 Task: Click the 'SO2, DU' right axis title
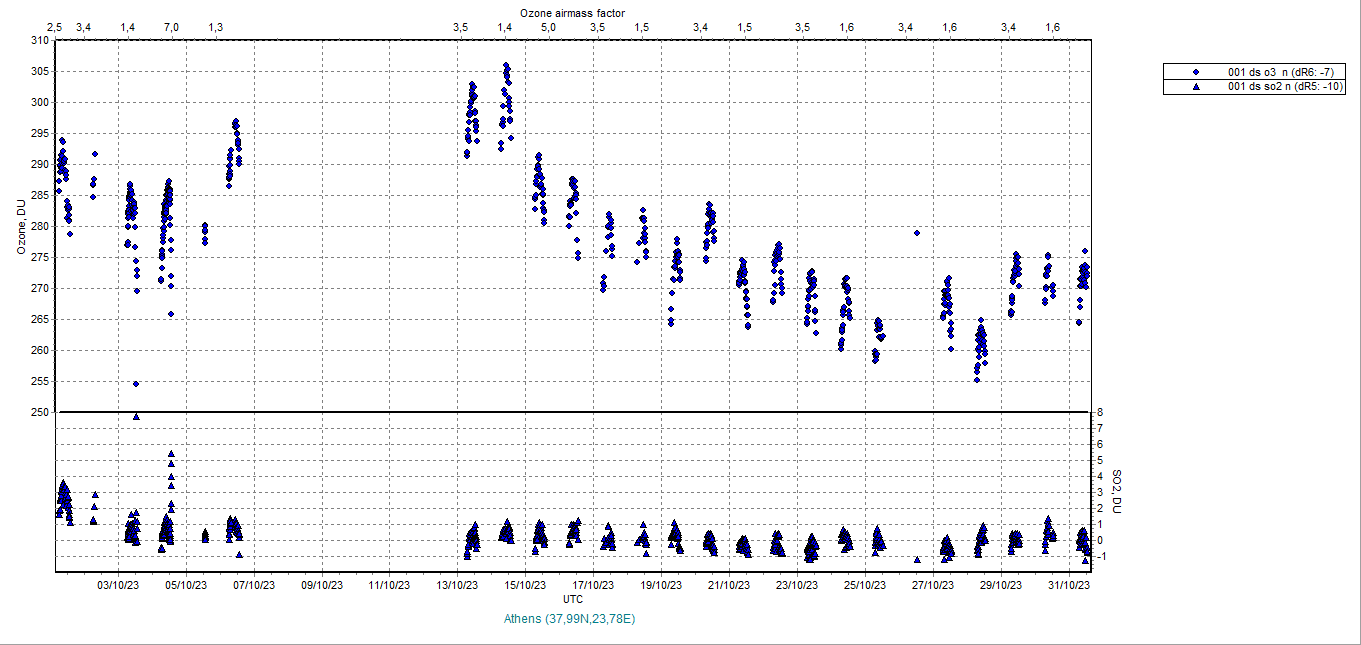1117,490
